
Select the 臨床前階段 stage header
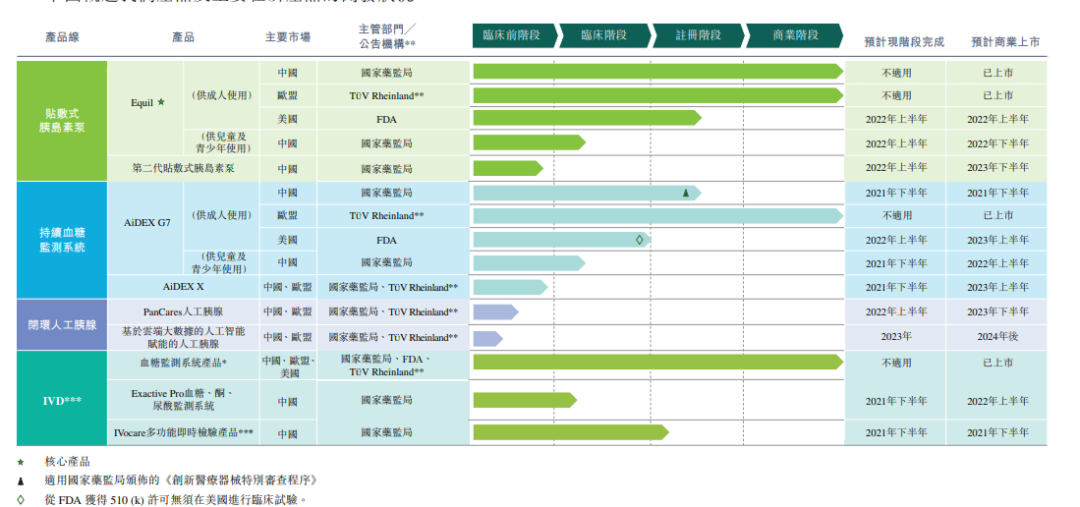click(x=515, y=36)
